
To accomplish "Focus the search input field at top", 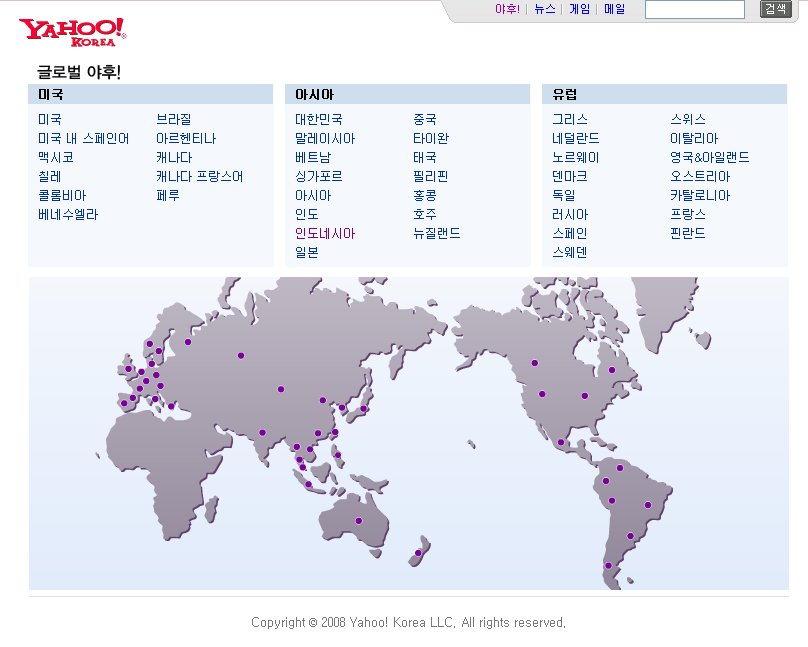I will coord(695,9).
